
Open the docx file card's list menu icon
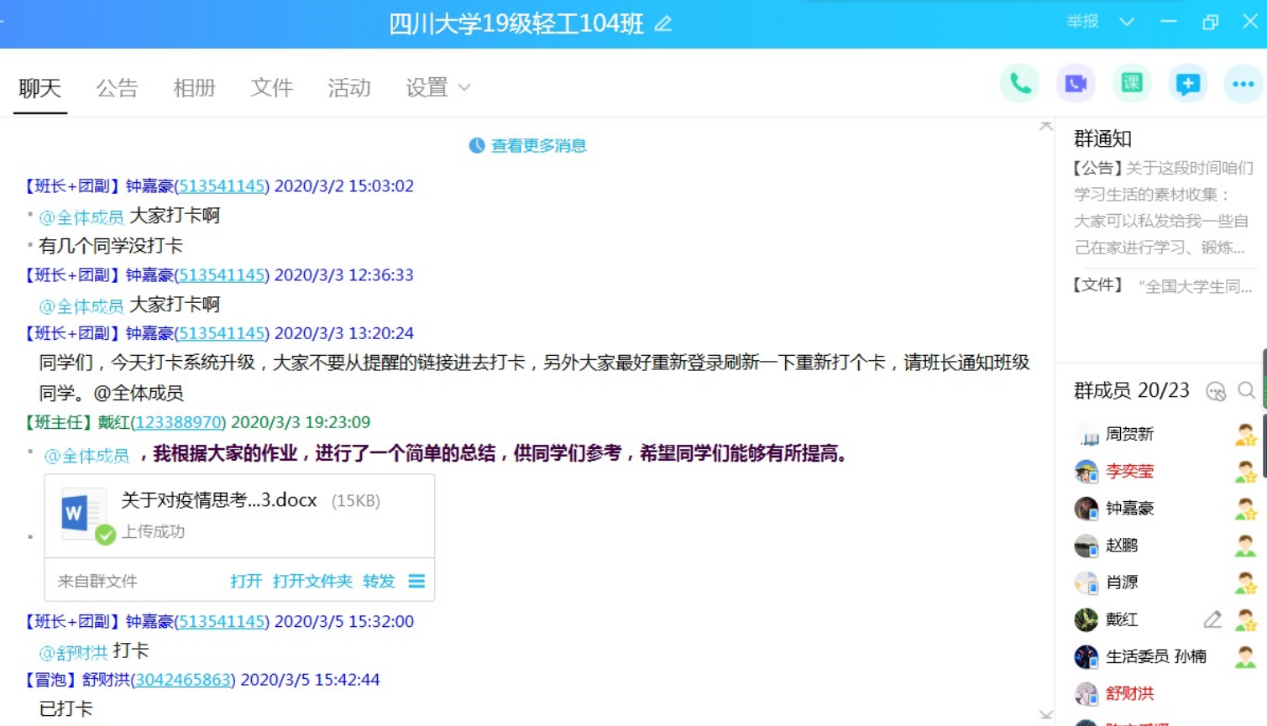tap(417, 581)
